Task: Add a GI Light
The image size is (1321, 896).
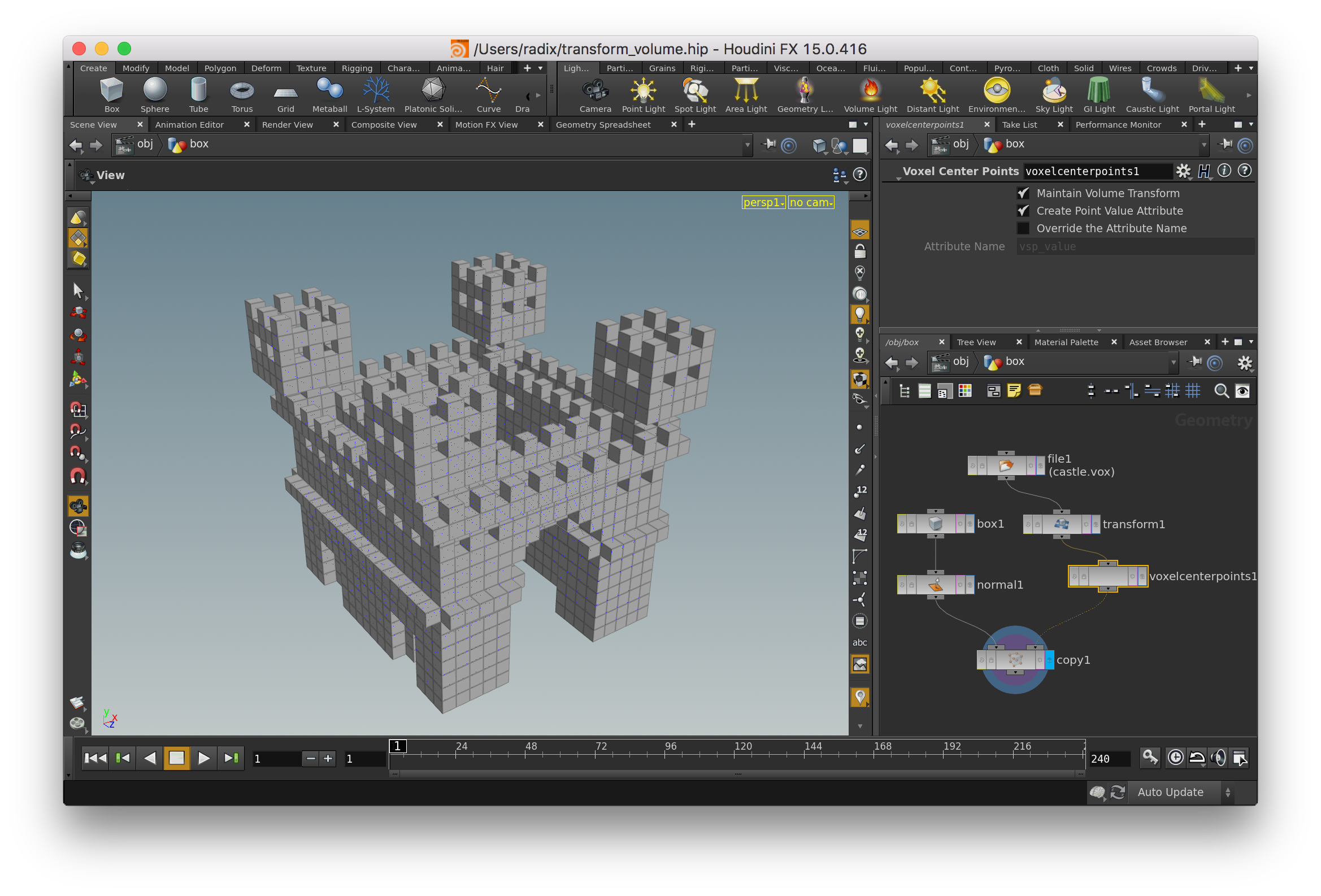Action: point(1099,95)
